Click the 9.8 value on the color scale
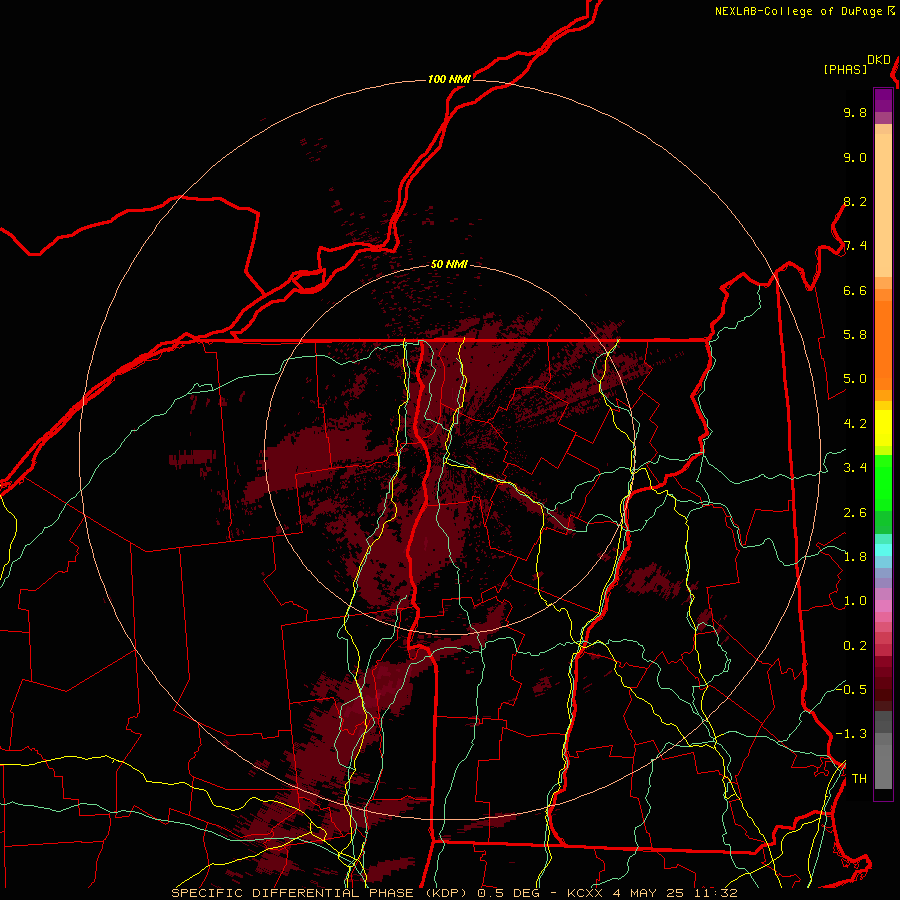900x900 pixels. pyautogui.click(x=855, y=112)
